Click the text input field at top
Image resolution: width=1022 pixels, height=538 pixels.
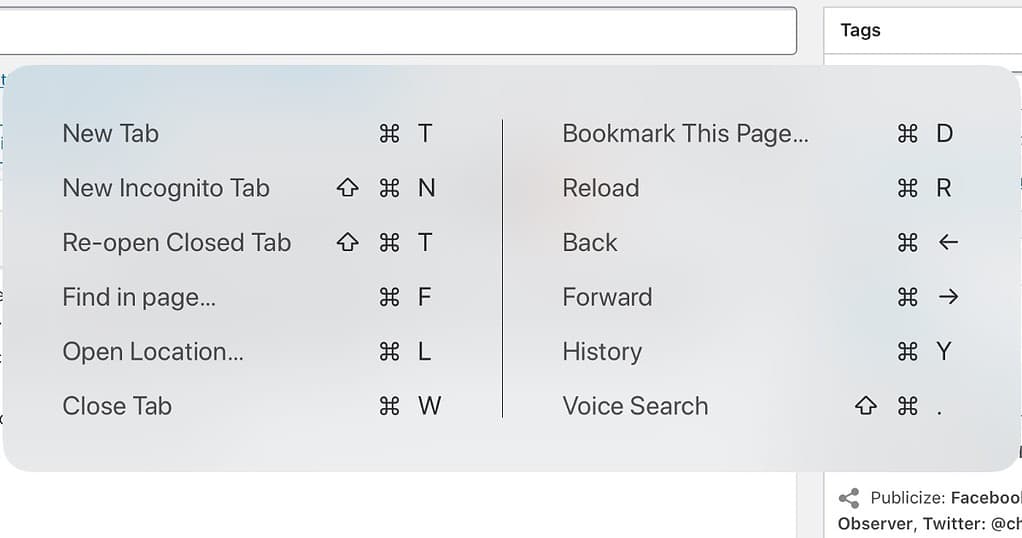(x=398, y=30)
